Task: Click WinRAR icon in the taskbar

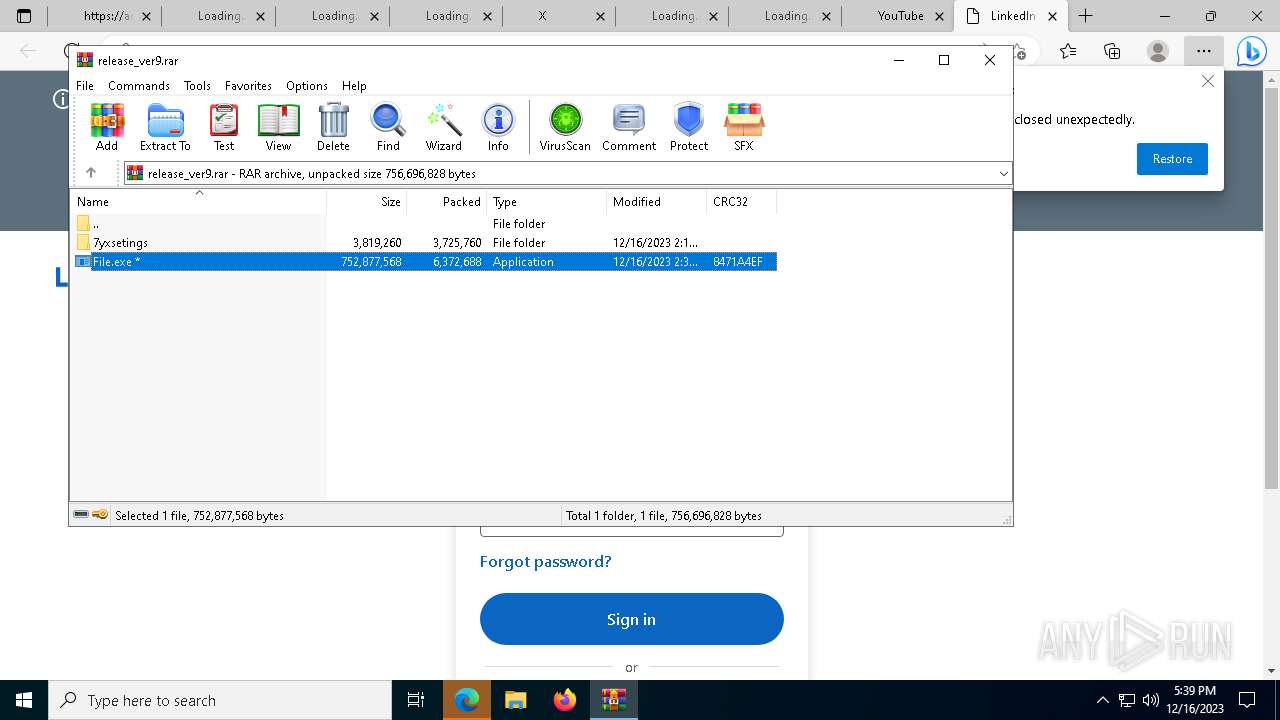Action: (614, 700)
